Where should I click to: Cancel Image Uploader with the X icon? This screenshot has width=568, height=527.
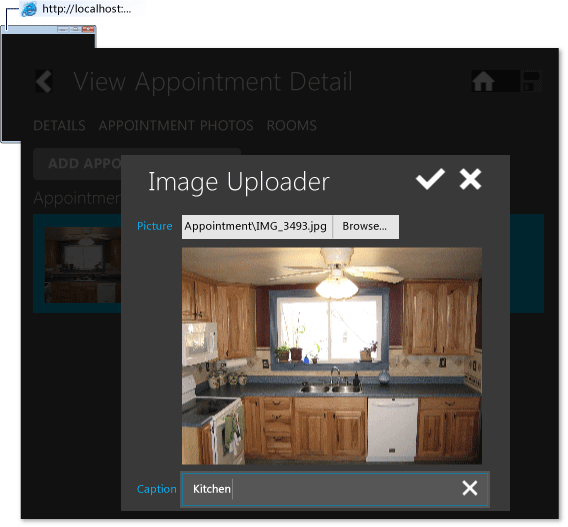pos(470,179)
